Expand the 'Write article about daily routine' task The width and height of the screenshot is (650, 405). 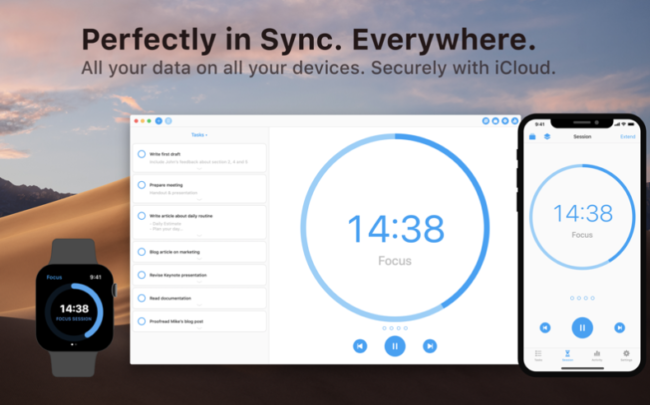[x=199, y=235]
